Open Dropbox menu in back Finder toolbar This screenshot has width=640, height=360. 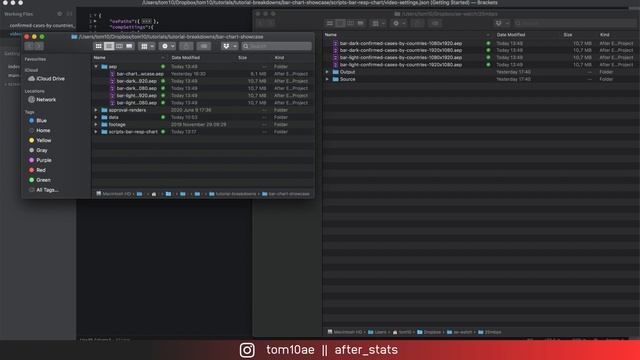(502, 23)
